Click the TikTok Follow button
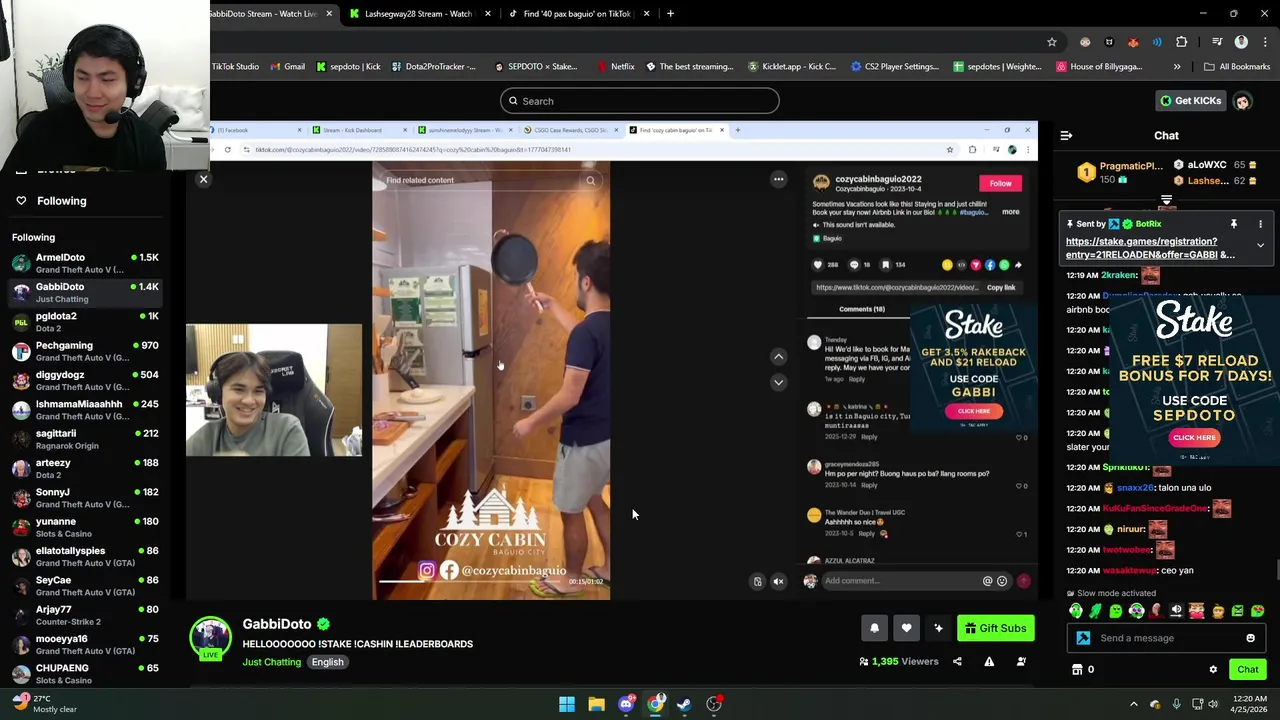Screen dimensions: 1280x720 pos(1000,183)
